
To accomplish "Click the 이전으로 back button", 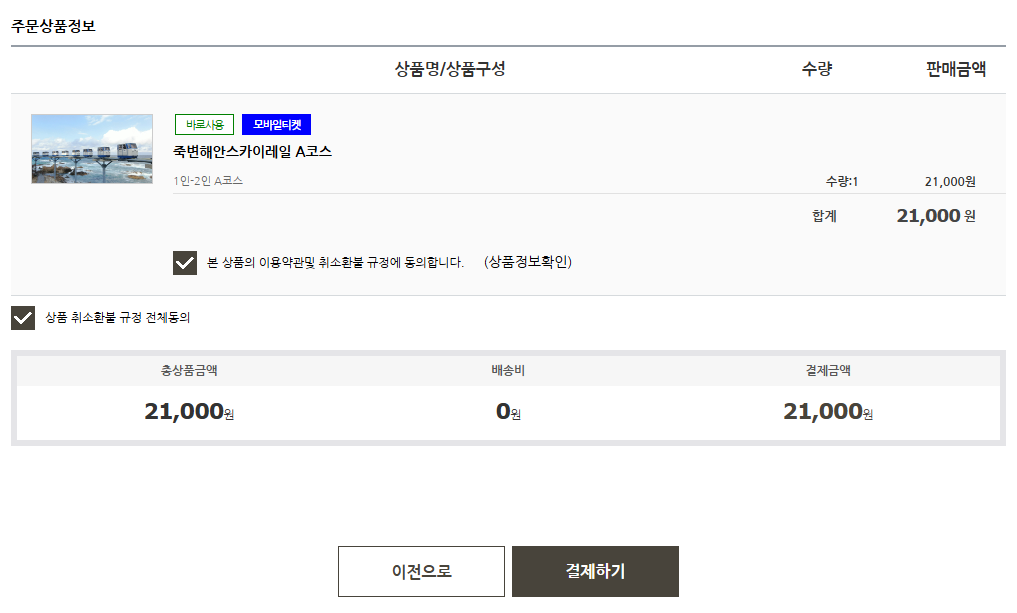I will [x=421, y=571].
